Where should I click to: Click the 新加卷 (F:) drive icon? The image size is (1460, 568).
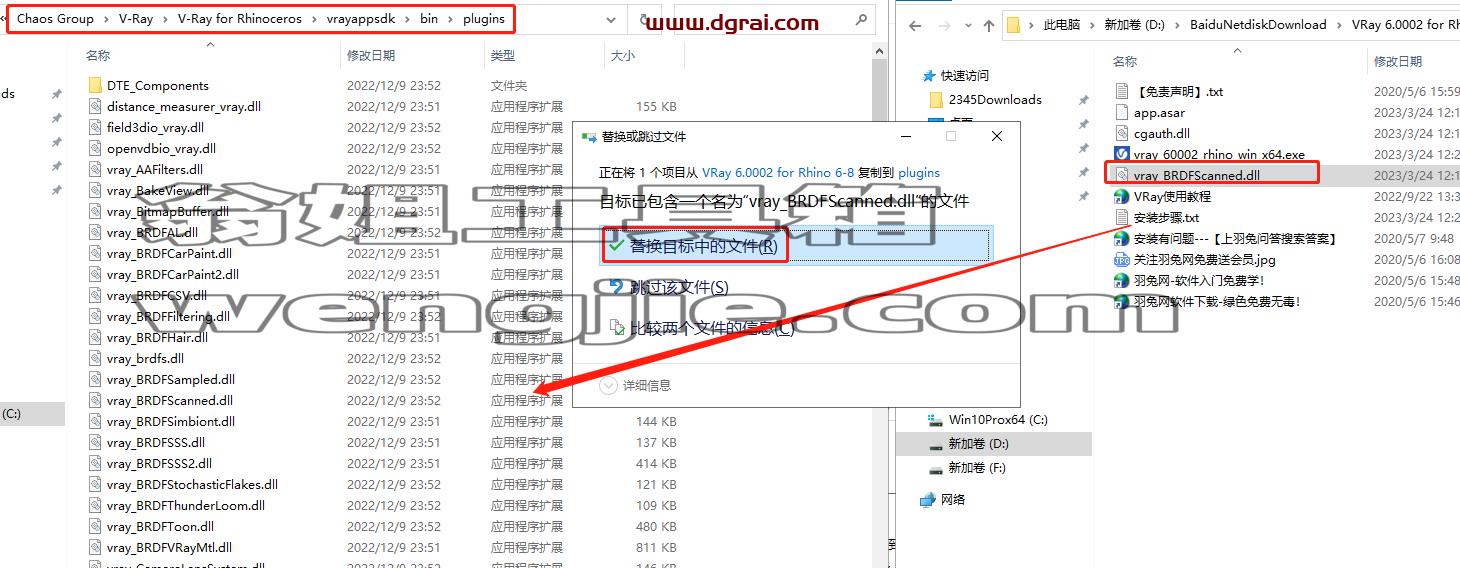point(935,468)
